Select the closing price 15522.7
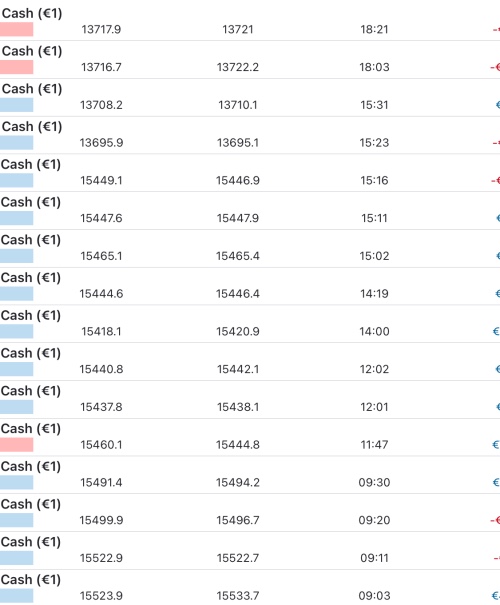Image resolution: width=500 pixels, height=605 pixels. coord(238,558)
